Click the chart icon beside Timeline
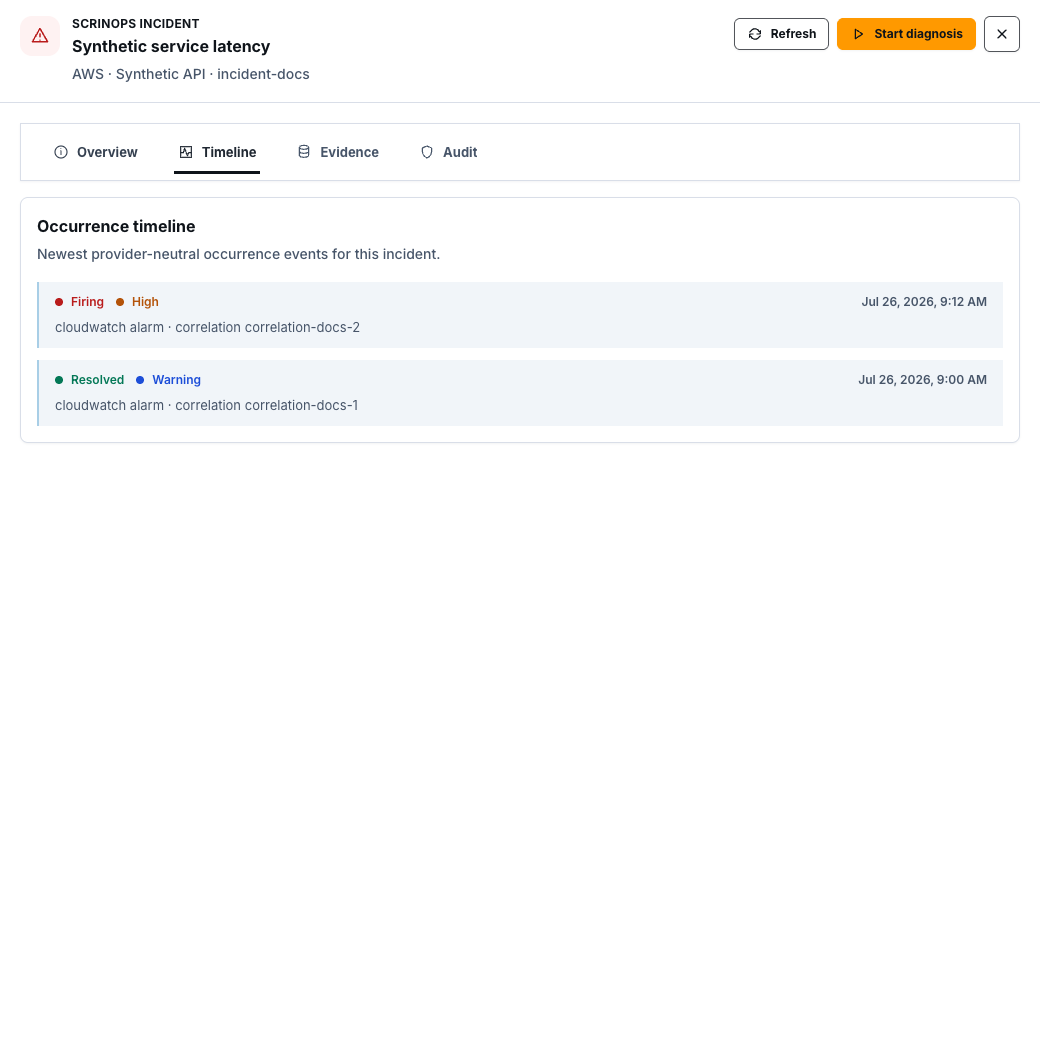This screenshot has height=1064, width=1040. [x=186, y=152]
